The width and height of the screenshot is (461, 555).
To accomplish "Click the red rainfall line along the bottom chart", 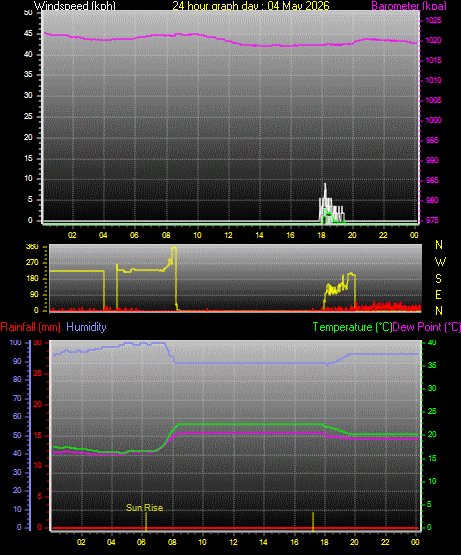I will coord(235,528).
